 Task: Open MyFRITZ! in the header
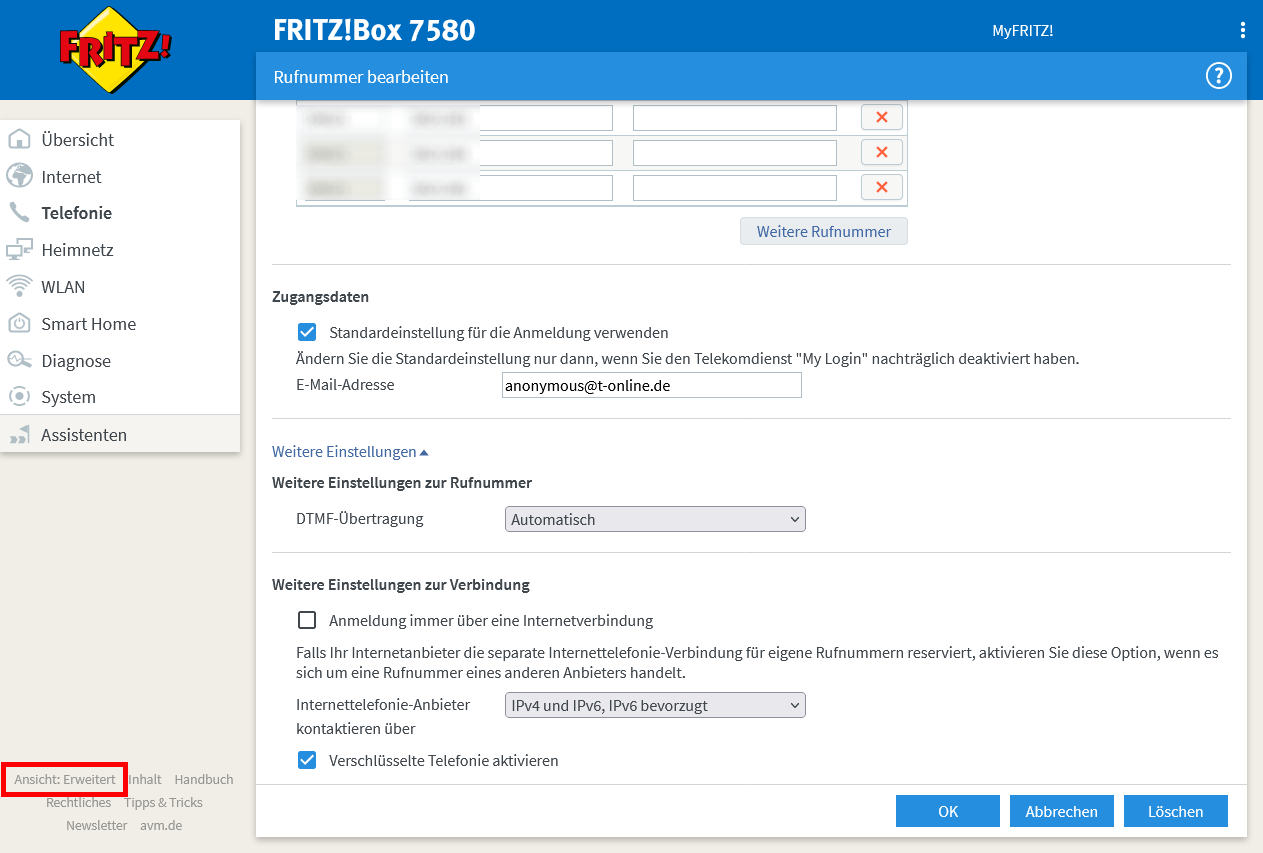(x=1022, y=30)
